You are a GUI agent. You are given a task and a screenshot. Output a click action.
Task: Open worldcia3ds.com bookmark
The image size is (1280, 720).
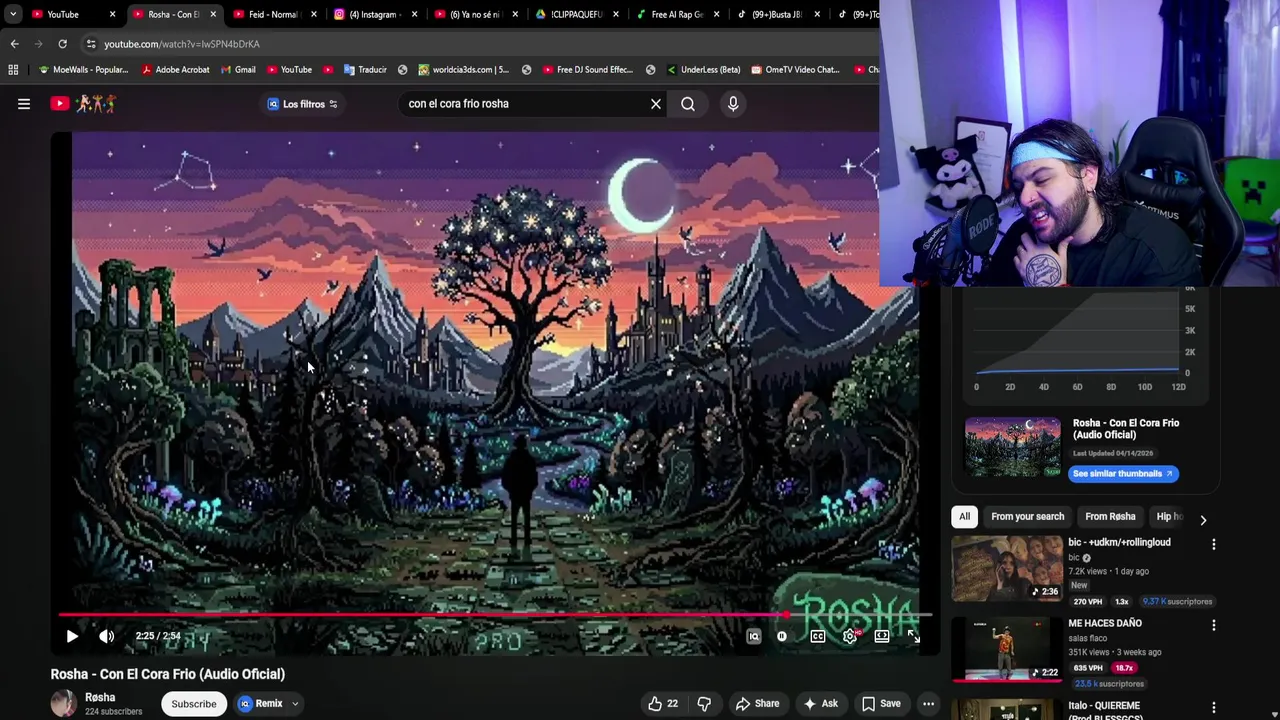[x=464, y=70]
